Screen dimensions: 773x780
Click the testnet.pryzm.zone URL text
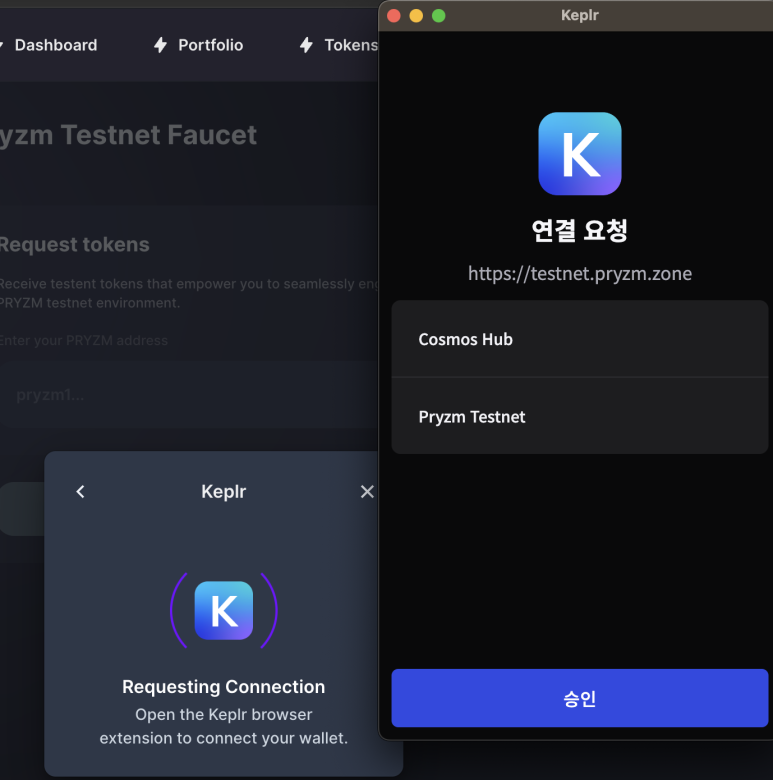580,274
